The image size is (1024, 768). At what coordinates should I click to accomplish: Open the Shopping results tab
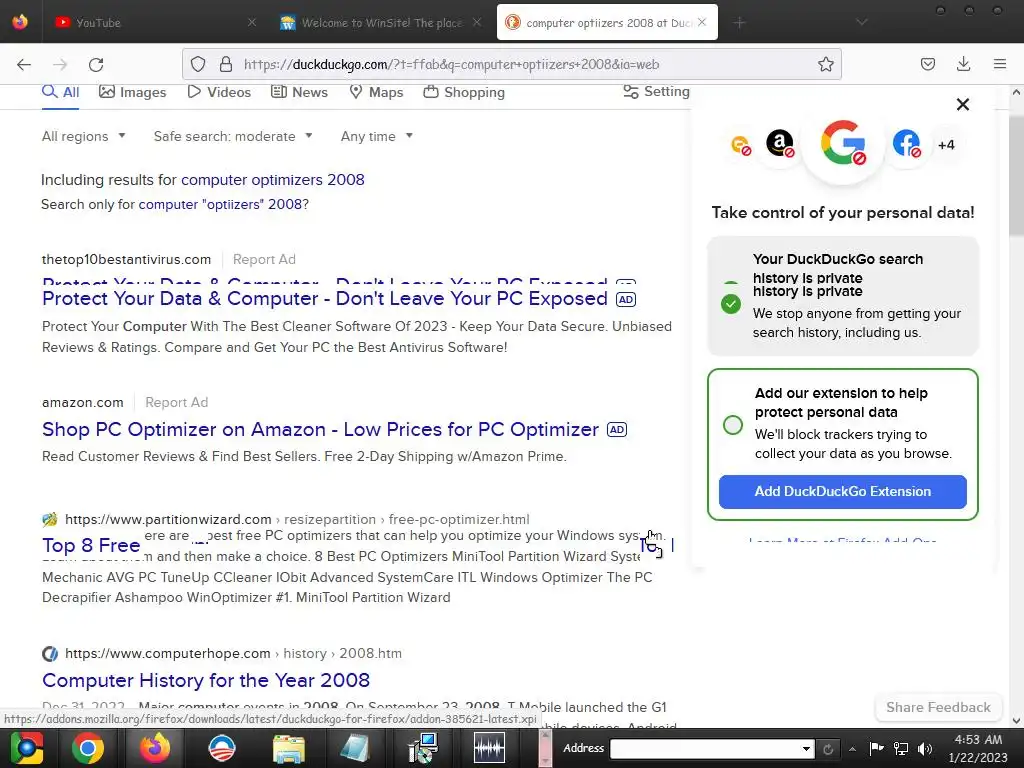pos(464,92)
